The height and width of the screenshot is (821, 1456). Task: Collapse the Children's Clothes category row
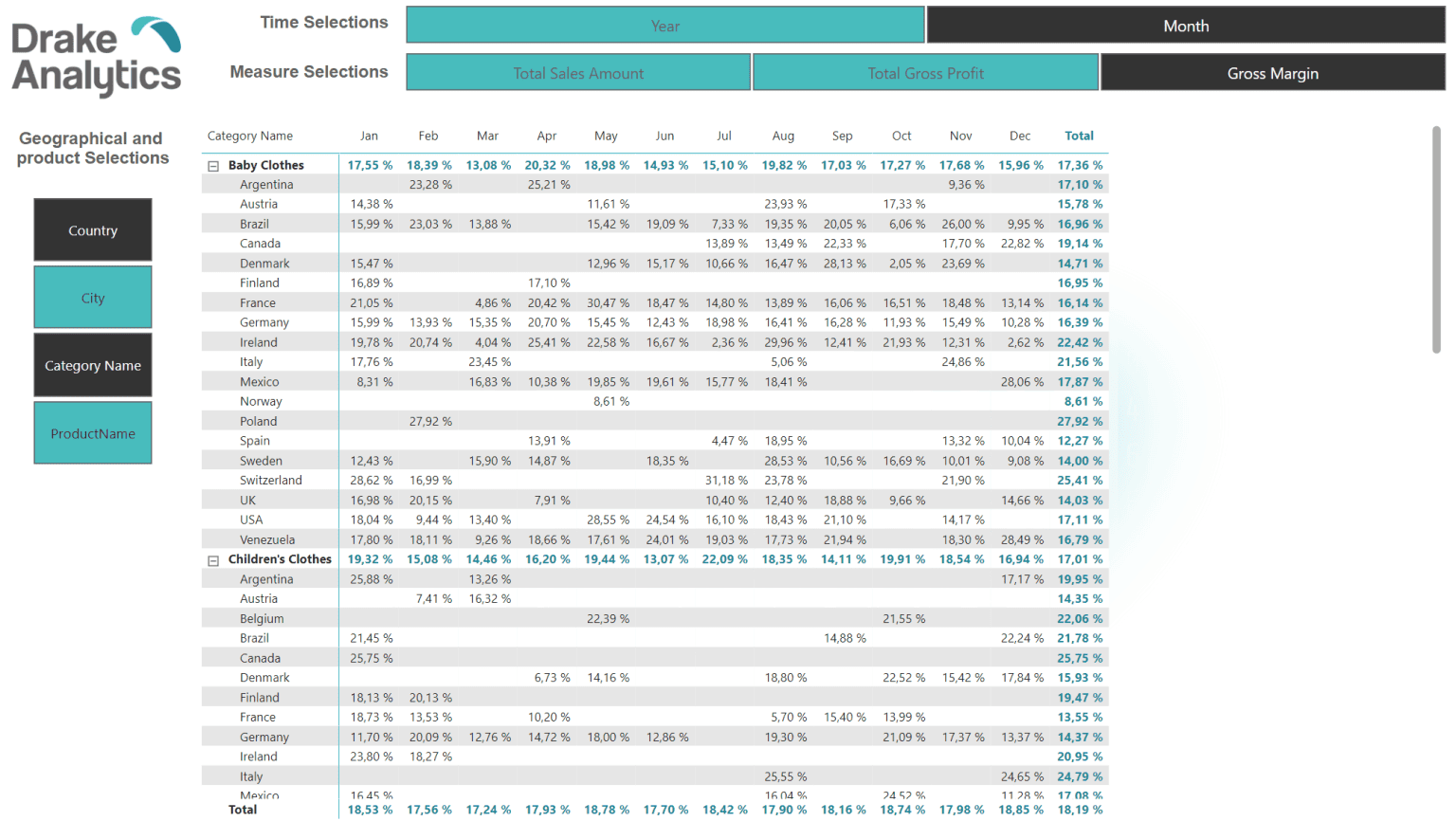[x=213, y=558]
